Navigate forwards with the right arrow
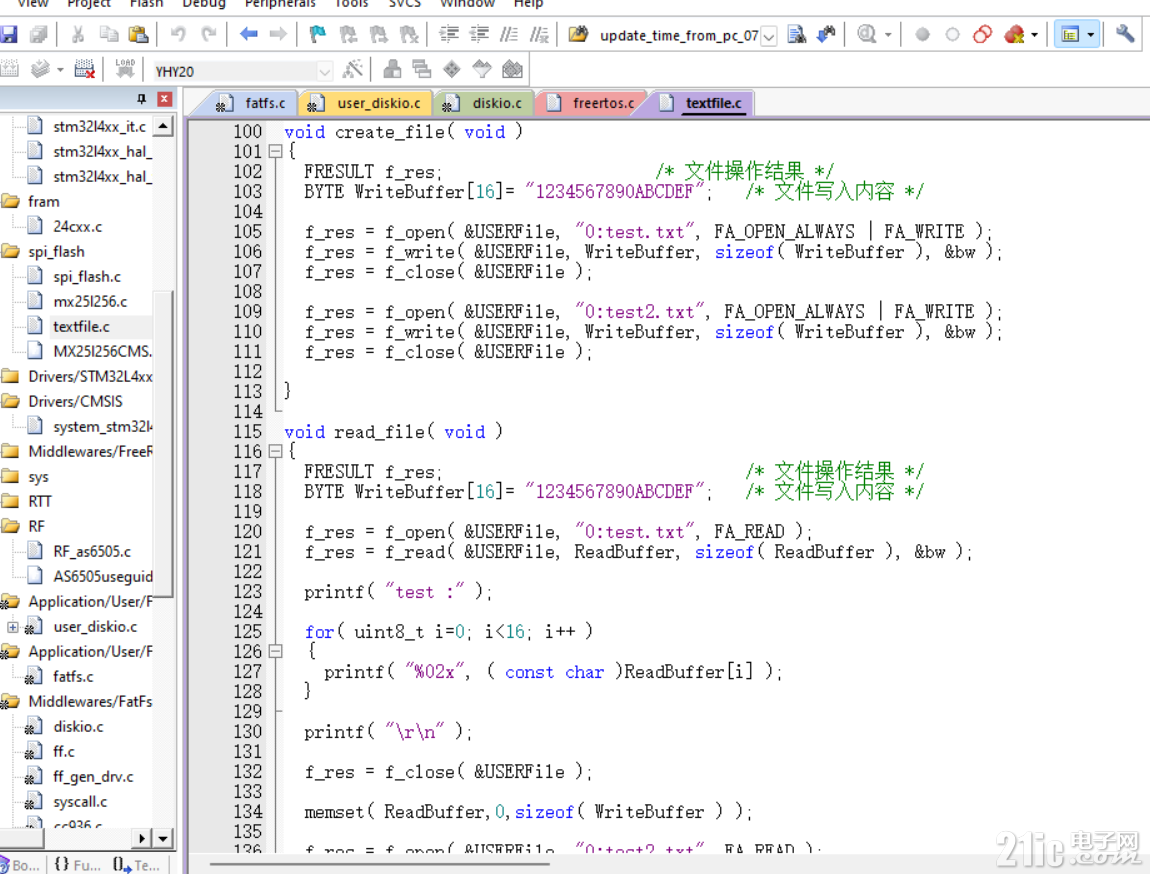The width and height of the screenshot is (1150, 874). (278, 34)
